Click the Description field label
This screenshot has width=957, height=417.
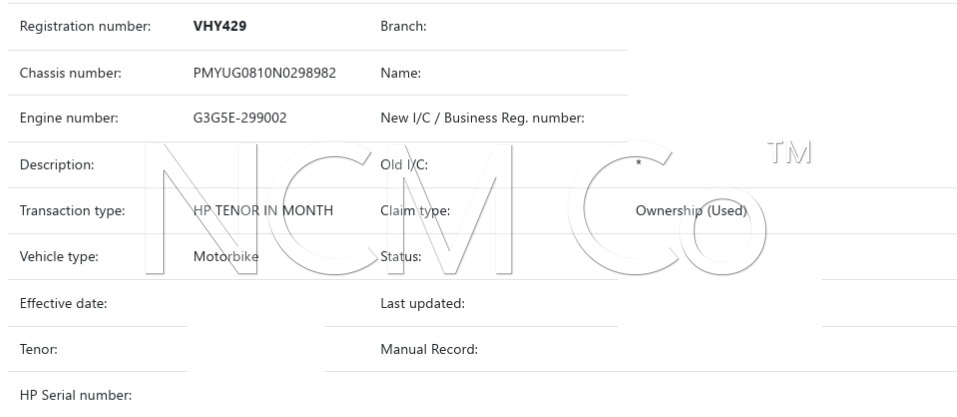click(x=57, y=165)
